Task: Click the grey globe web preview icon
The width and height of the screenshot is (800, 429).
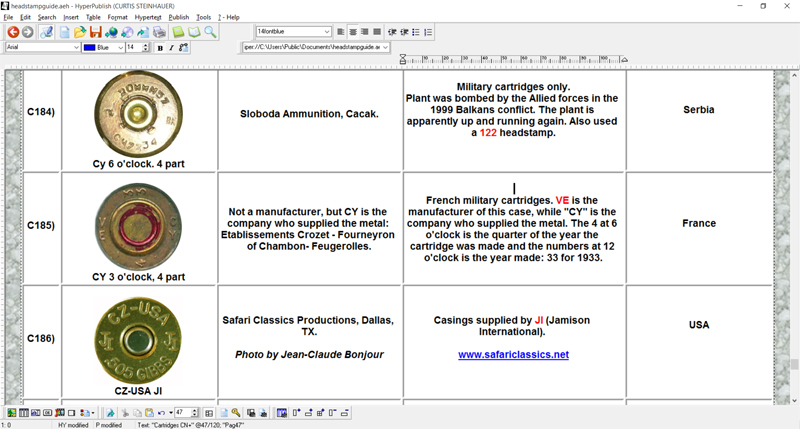Action: [x=127, y=32]
